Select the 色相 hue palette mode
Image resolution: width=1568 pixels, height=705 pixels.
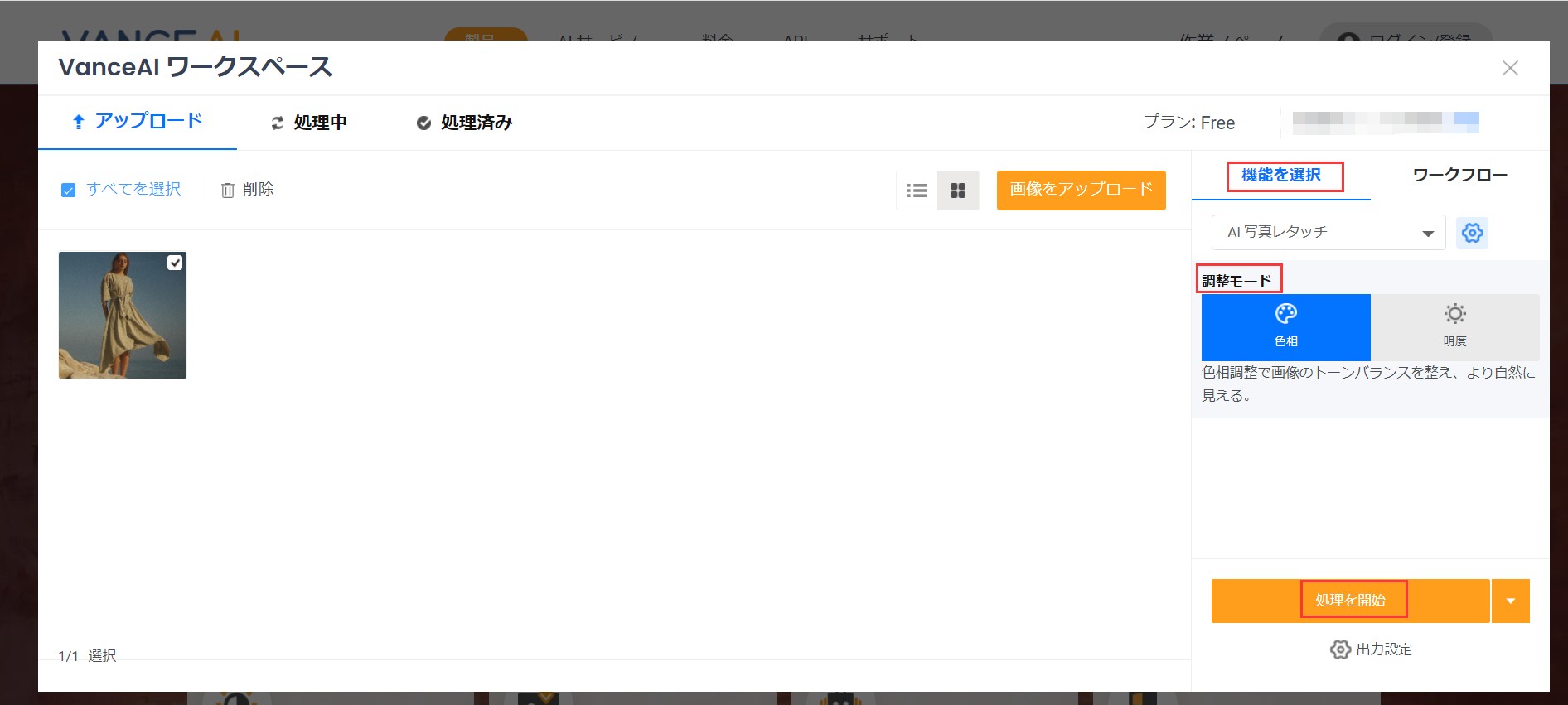pos(1285,326)
